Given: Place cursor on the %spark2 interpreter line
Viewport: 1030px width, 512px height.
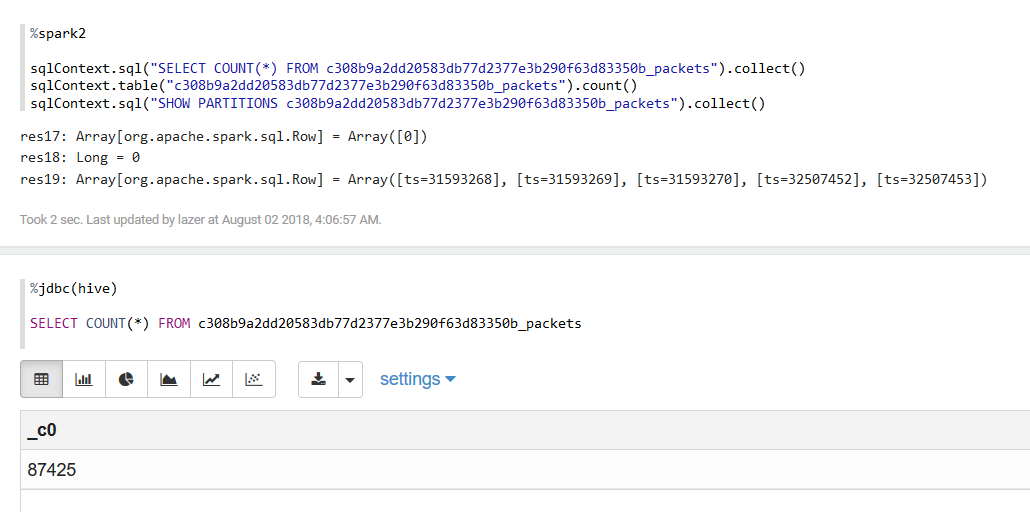Looking at the screenshot, I should coord(58,34).
